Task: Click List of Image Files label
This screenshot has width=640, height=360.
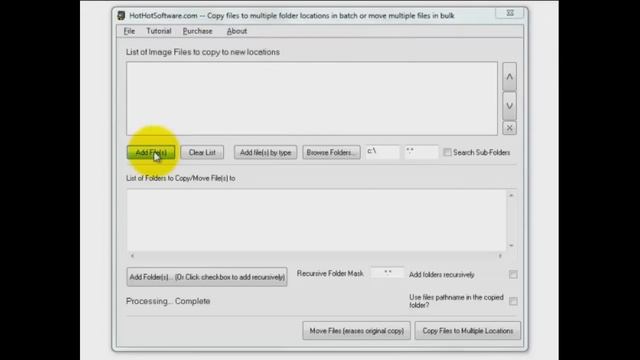Action: point(203,52)
